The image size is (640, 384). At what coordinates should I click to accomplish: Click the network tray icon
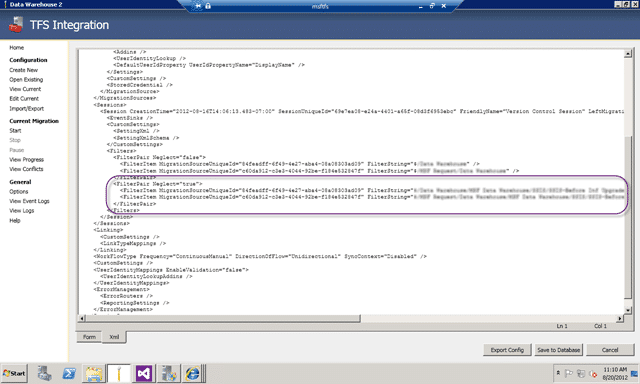[581, 373]
